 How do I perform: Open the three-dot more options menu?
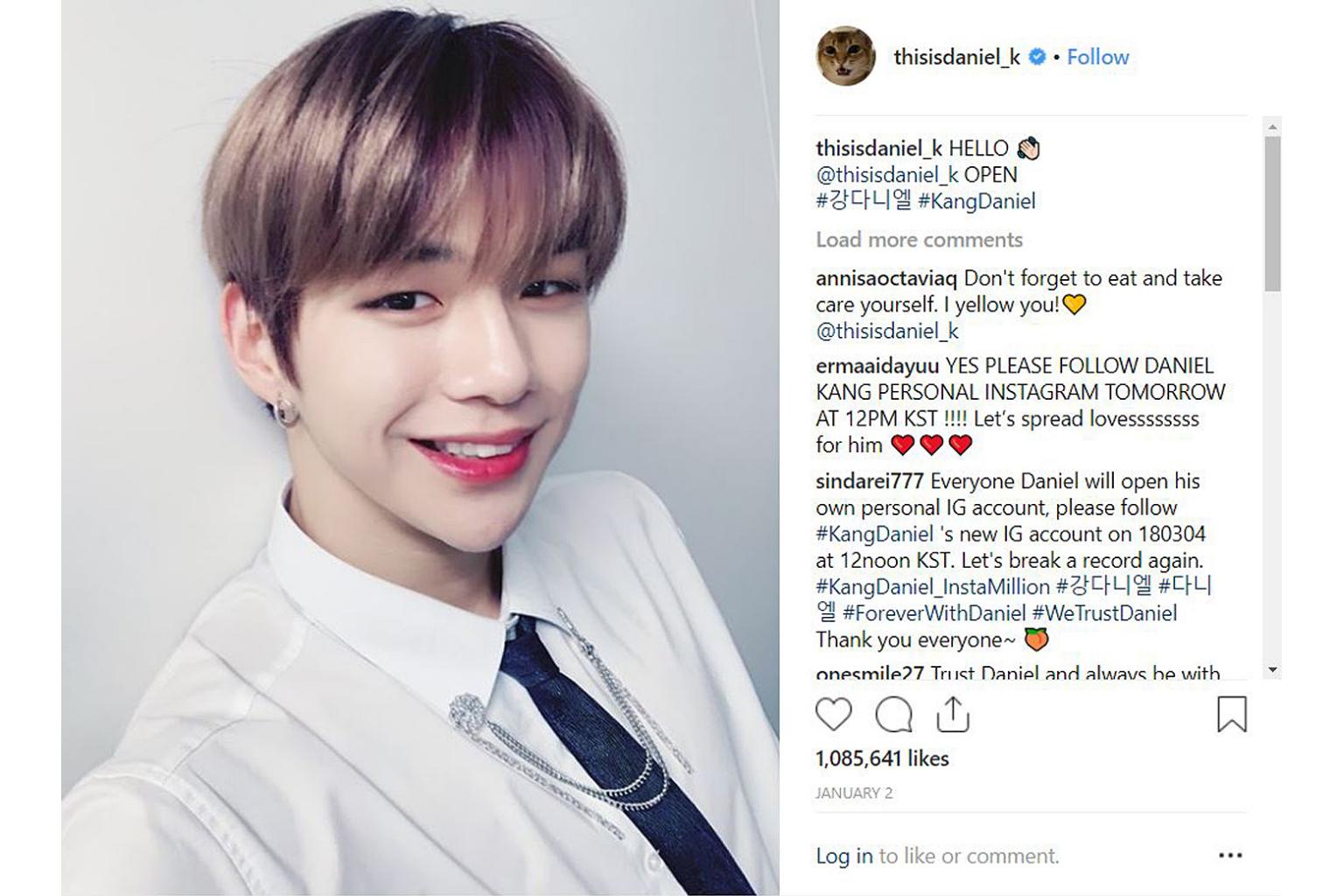[1230, 856]
